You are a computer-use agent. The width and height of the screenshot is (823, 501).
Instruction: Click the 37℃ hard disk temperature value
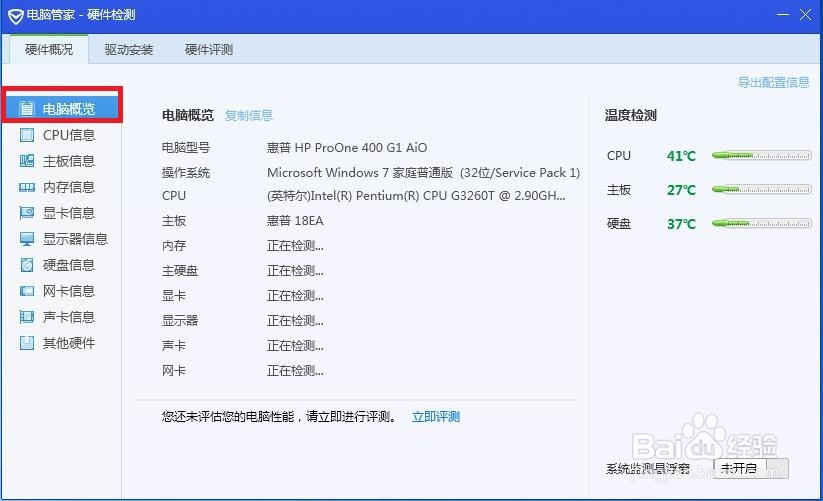tap(681, 224)
